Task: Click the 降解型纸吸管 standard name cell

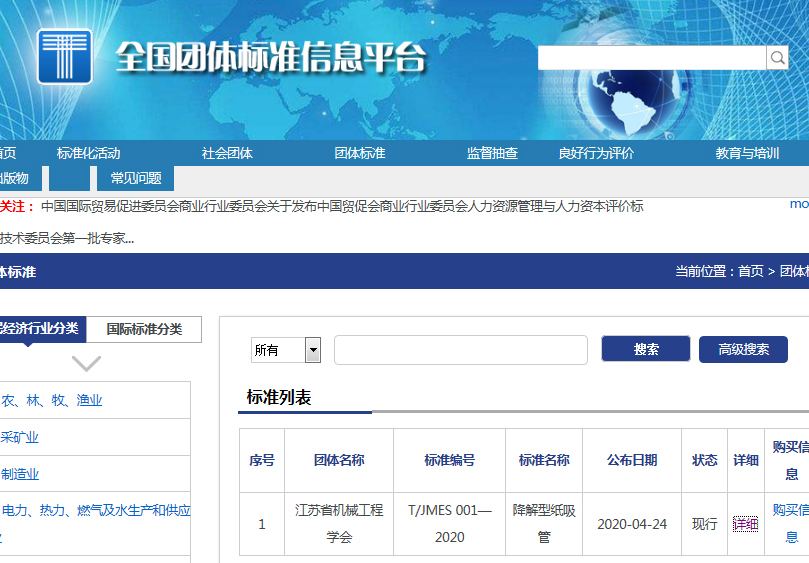Action: [544, 524]
